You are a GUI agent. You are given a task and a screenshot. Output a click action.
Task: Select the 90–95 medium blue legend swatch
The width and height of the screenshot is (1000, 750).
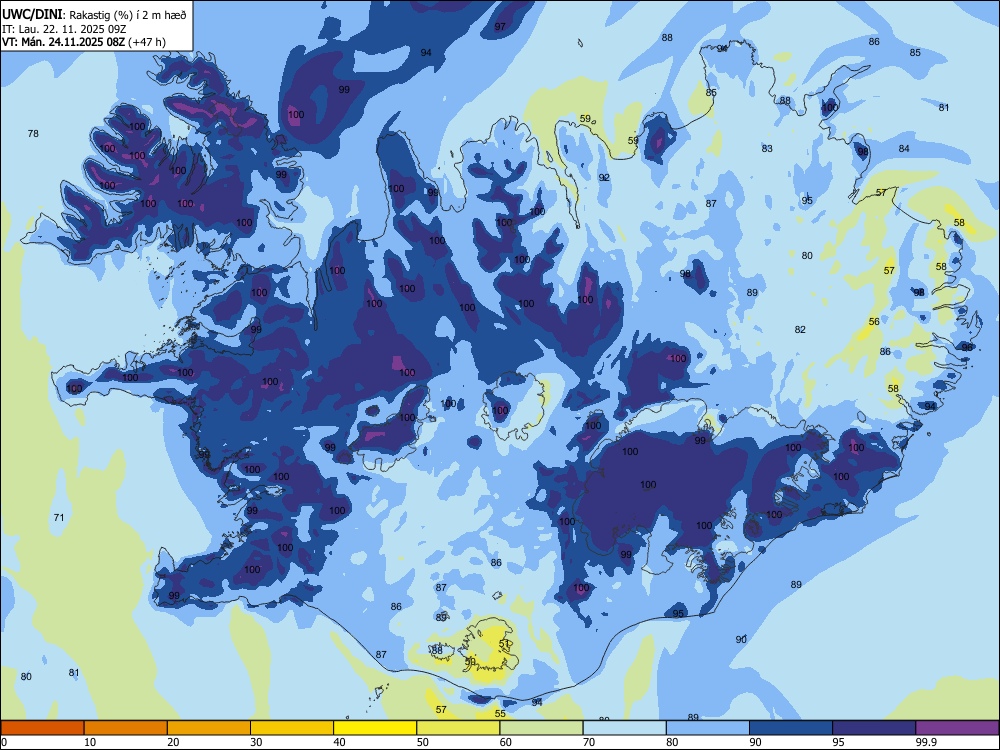point(791,728)
